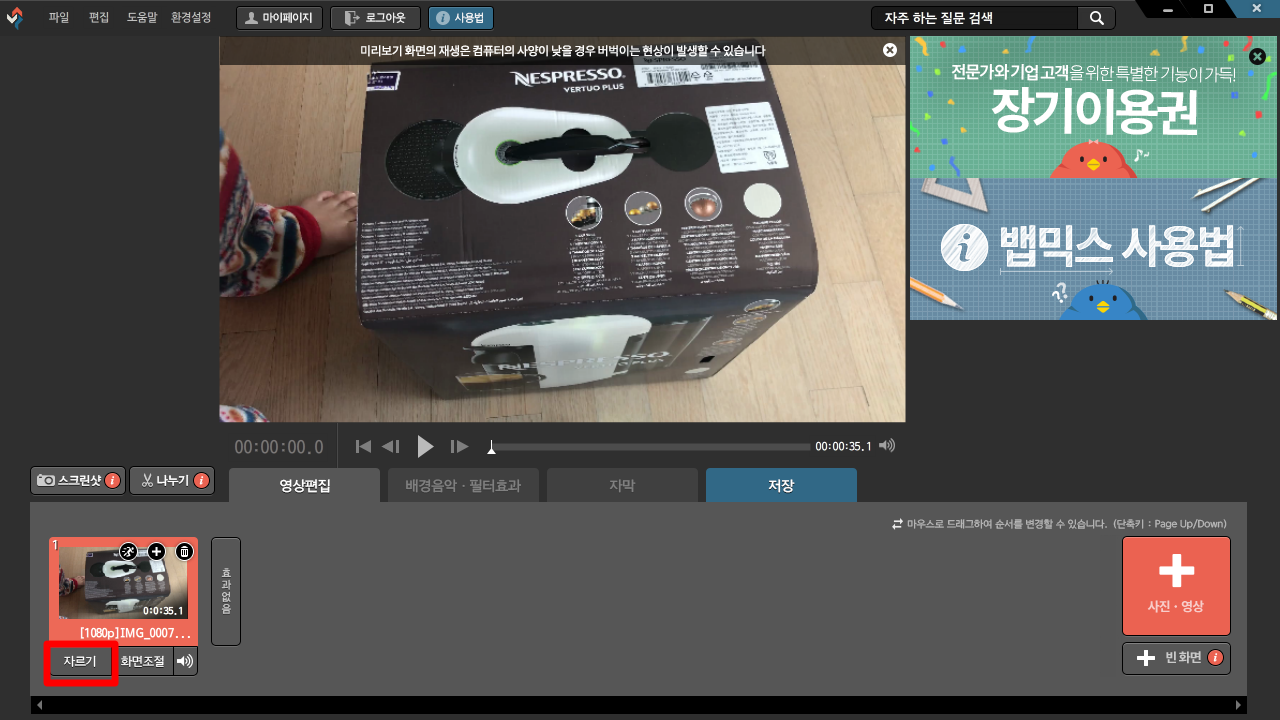Close the advertisement banner panel
The image size is (1280, 720).
(x=1258, y=57)
